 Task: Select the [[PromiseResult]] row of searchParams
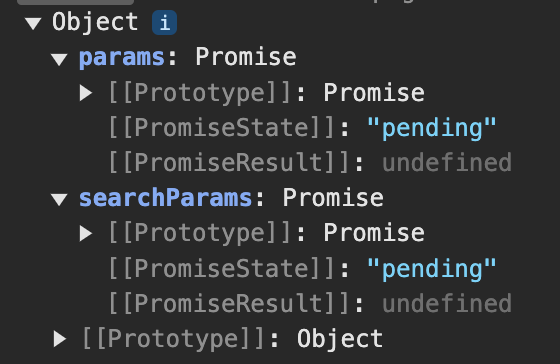(310, 303)
